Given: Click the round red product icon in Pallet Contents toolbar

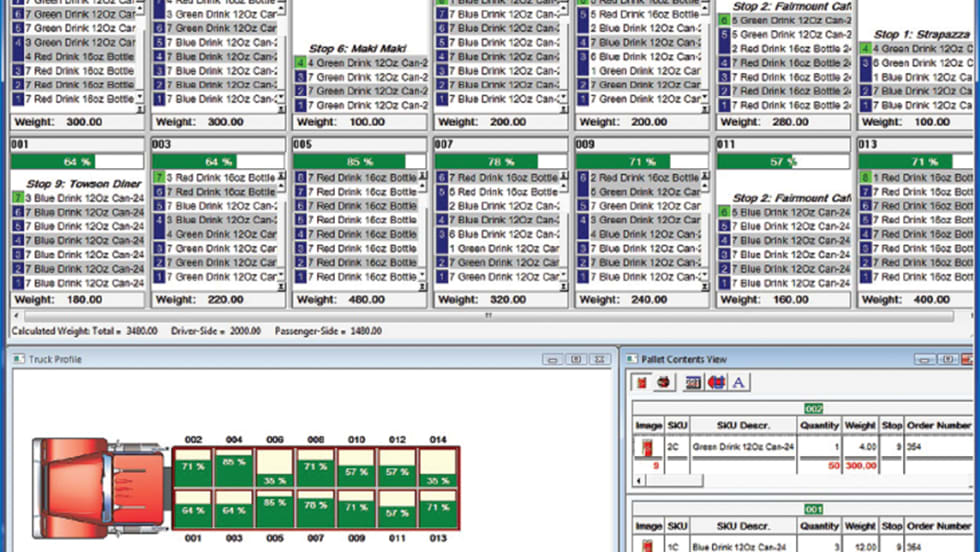Looking at the screenshot, I should (x=664, y=381).
